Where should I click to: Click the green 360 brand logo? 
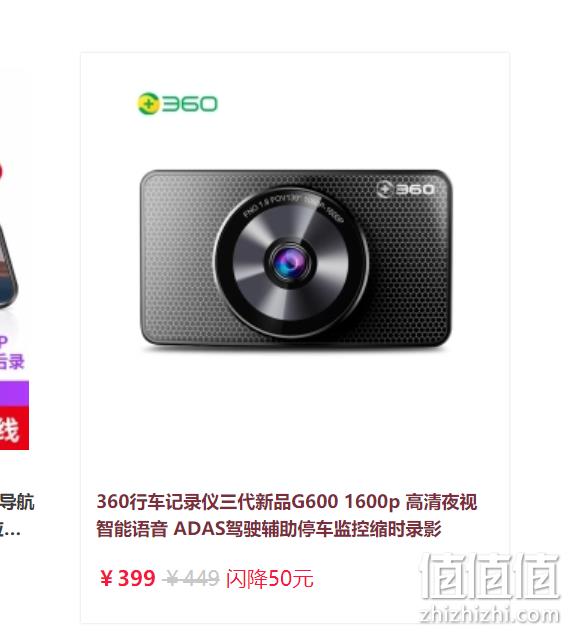tap(177, 104)
